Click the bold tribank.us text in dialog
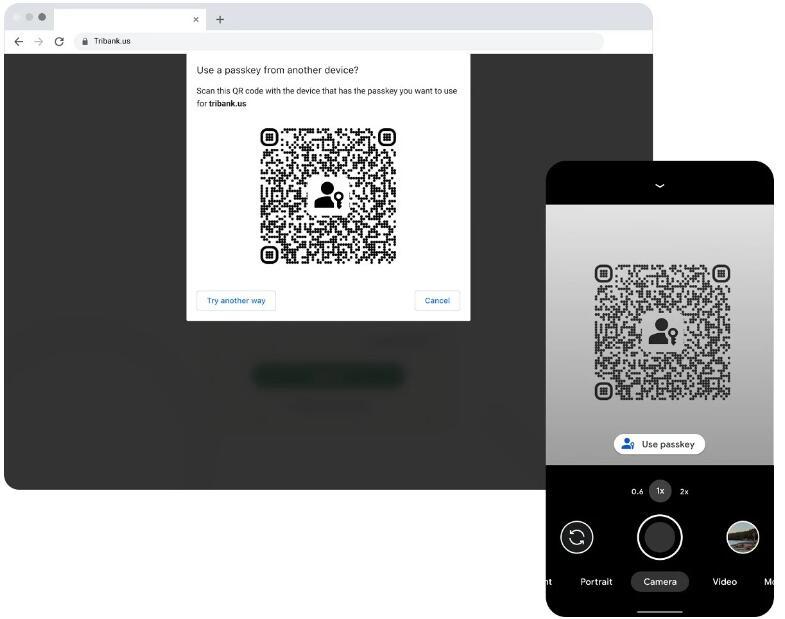The height and width of the screenshot is (619, 785). [227, 104]
